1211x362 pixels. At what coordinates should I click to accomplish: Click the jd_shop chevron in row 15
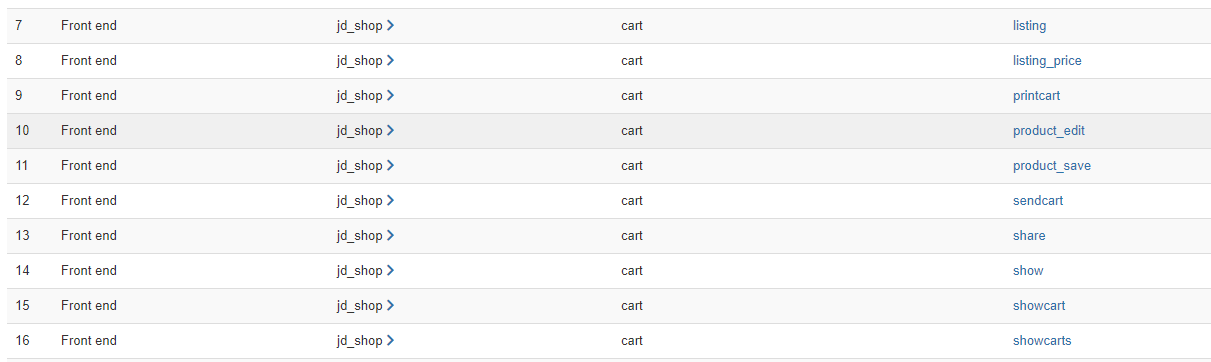pos(390,306)
